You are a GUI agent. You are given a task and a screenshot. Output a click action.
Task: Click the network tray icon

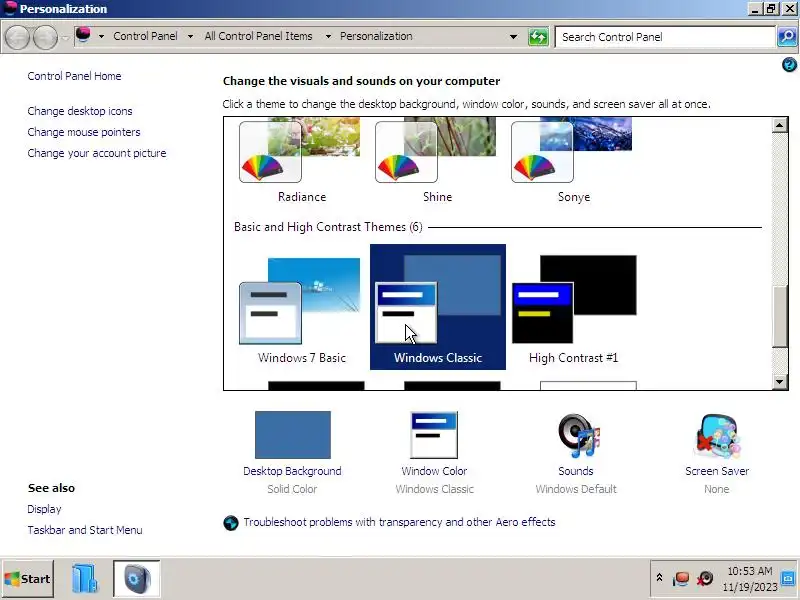[681, 579]
